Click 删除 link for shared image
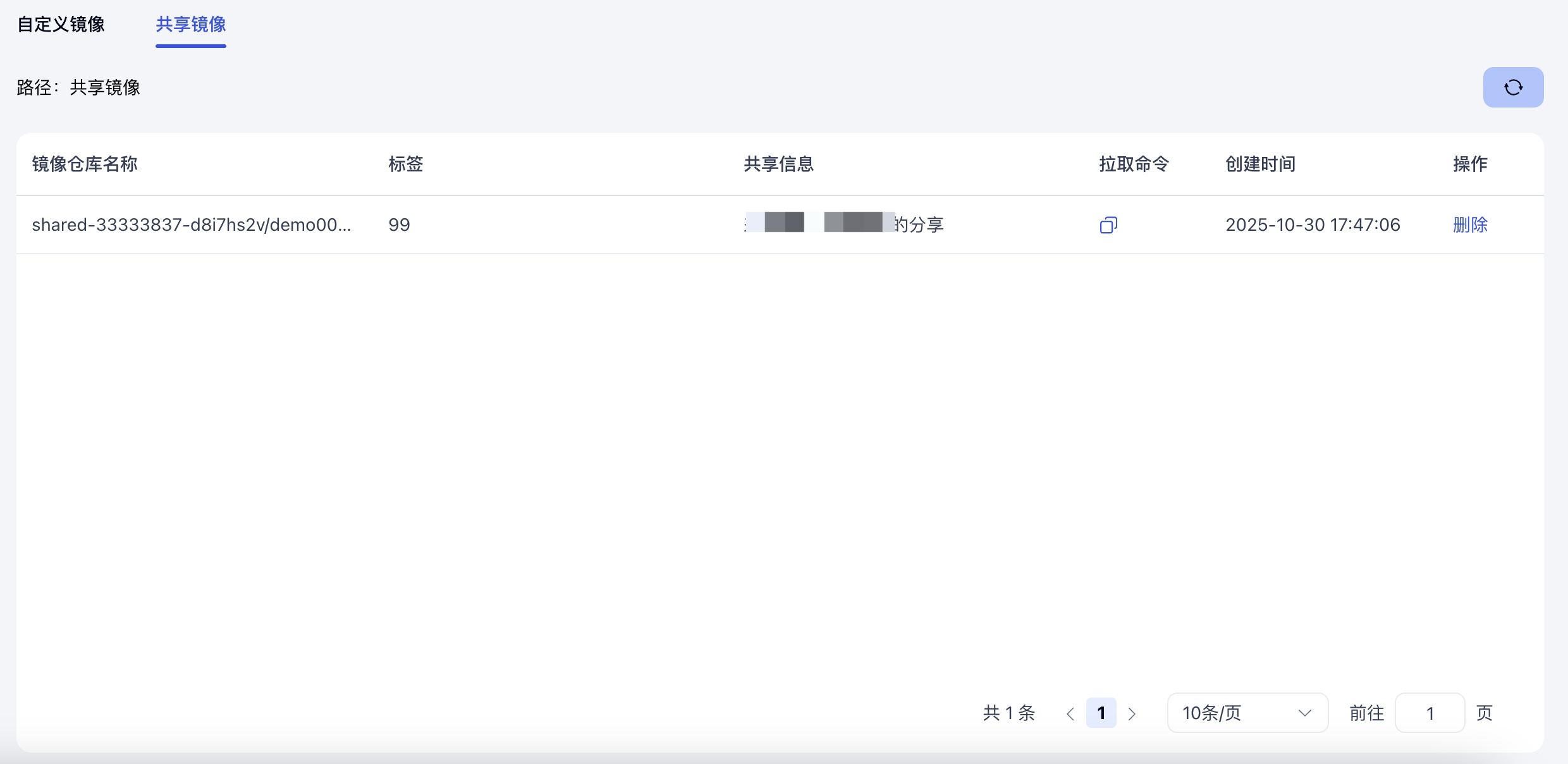Viewport: 1568px width, 764px height. (x=1470, y=225)
